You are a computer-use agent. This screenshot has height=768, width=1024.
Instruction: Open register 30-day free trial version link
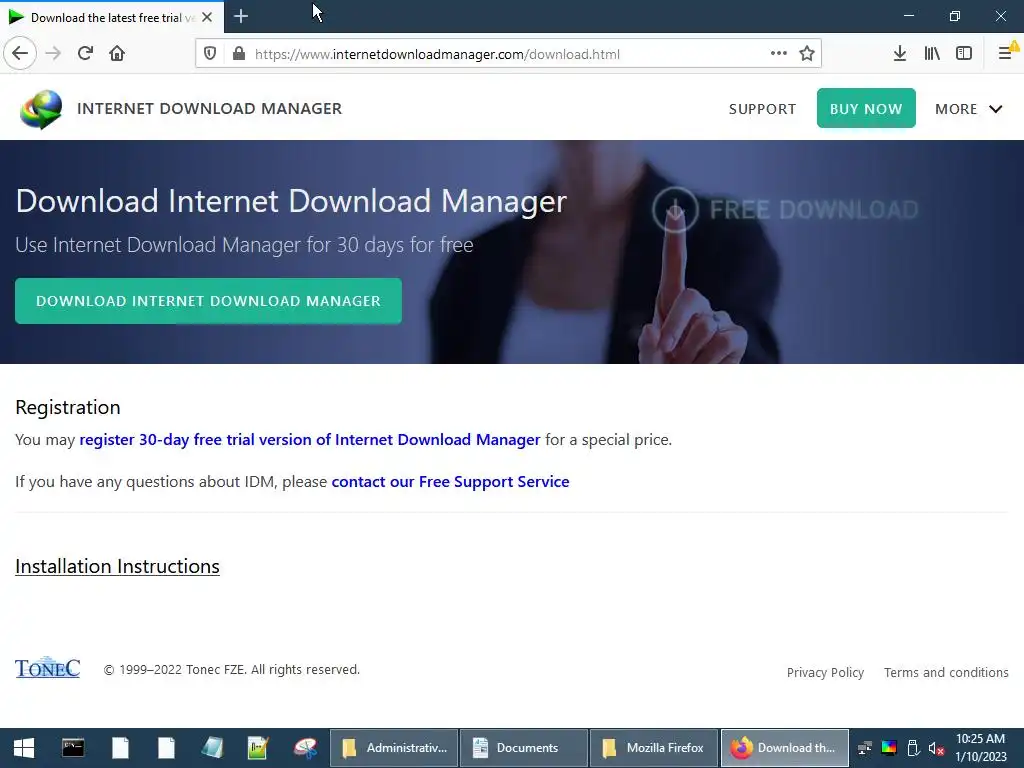[310, 440]
